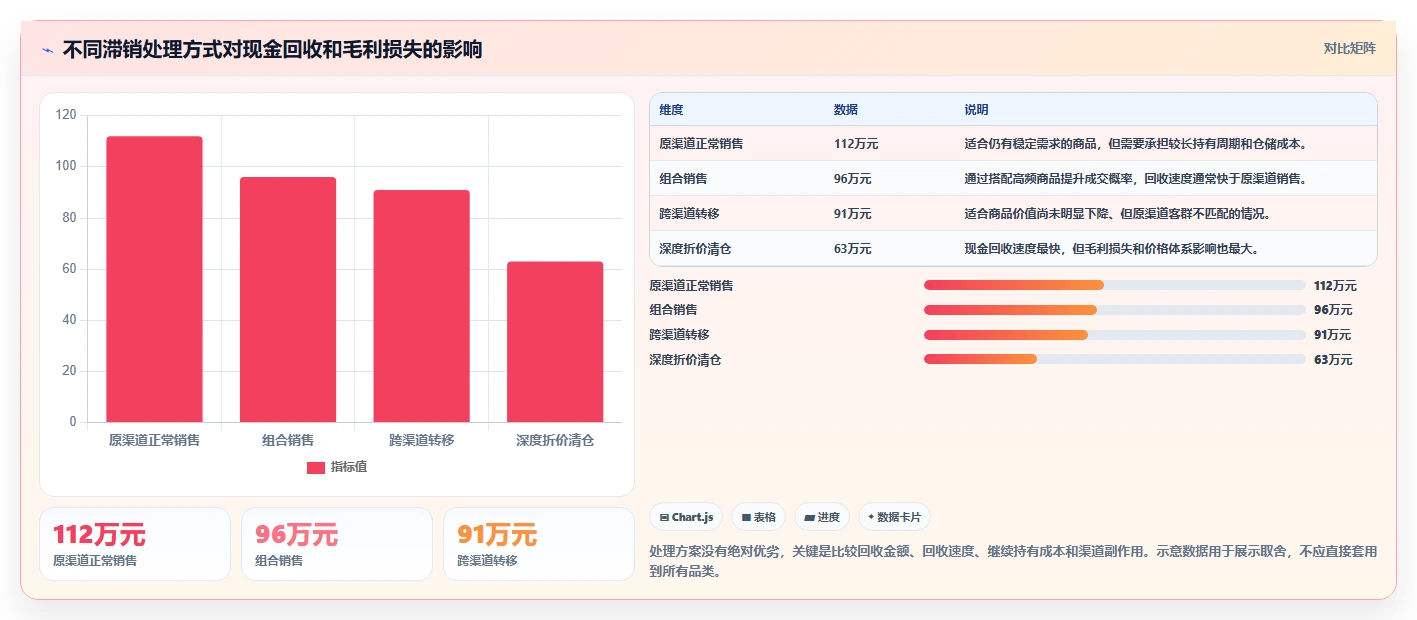Viewport: 1417px width, 620px height.
Task: Click the Chart.js tag chip
Action: click(x=686, y=517)
